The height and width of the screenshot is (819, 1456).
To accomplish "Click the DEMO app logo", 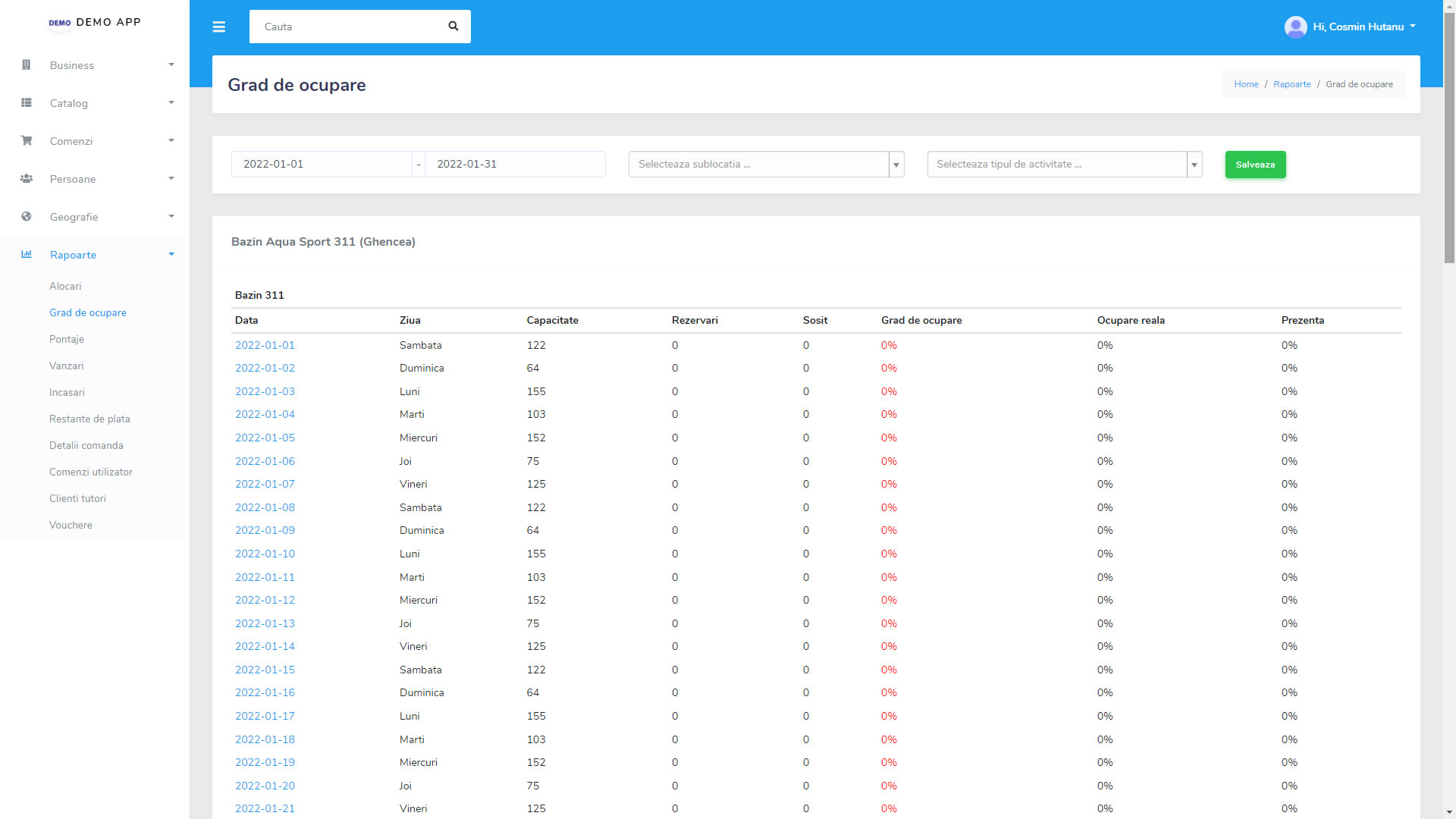I will pyautogui.click(x=60, y=23).
